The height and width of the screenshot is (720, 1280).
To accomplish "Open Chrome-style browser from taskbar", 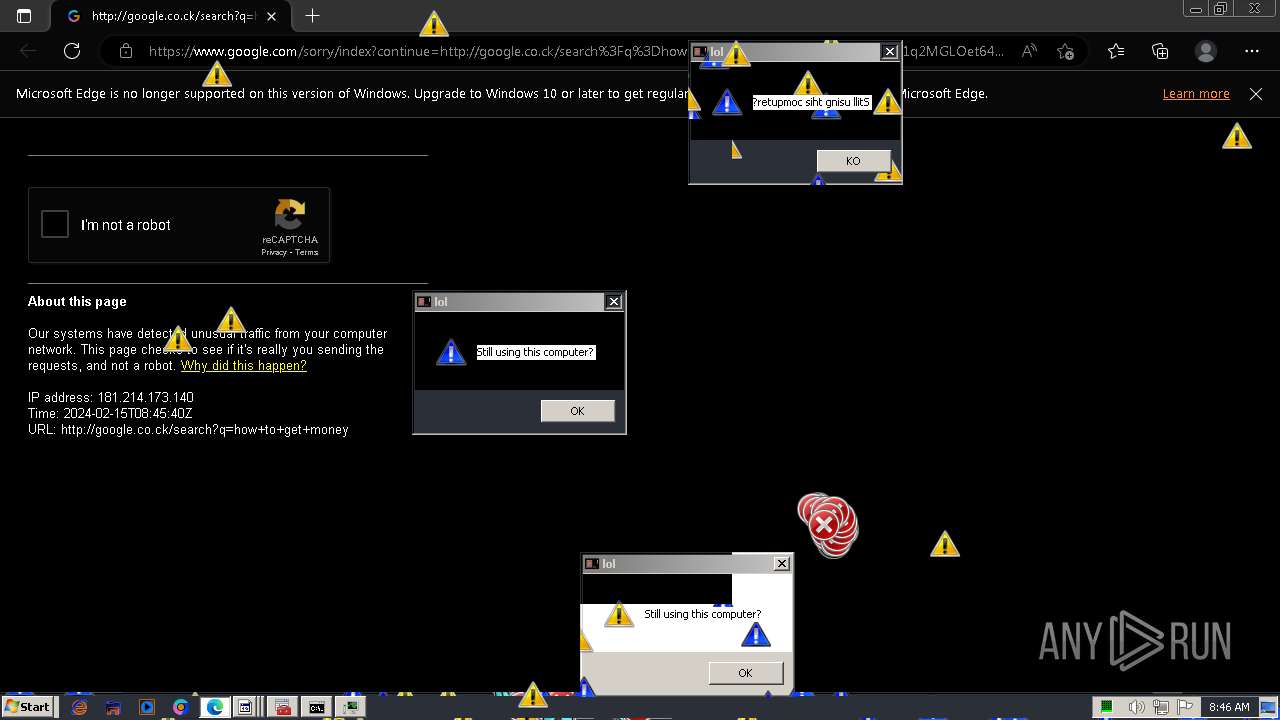I will click(181, 707).
